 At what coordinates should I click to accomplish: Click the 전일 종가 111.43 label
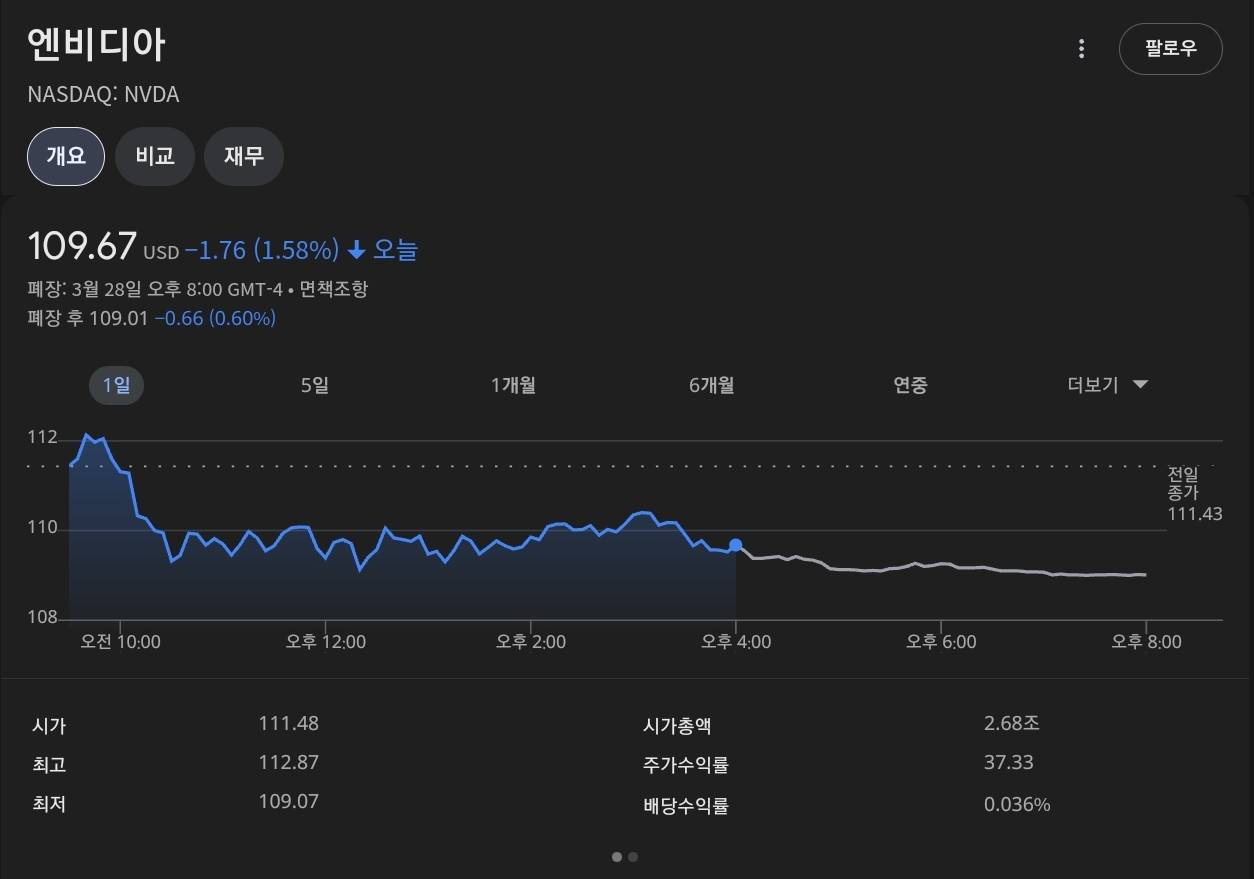pyautogui.click(x=1194, y=494)
